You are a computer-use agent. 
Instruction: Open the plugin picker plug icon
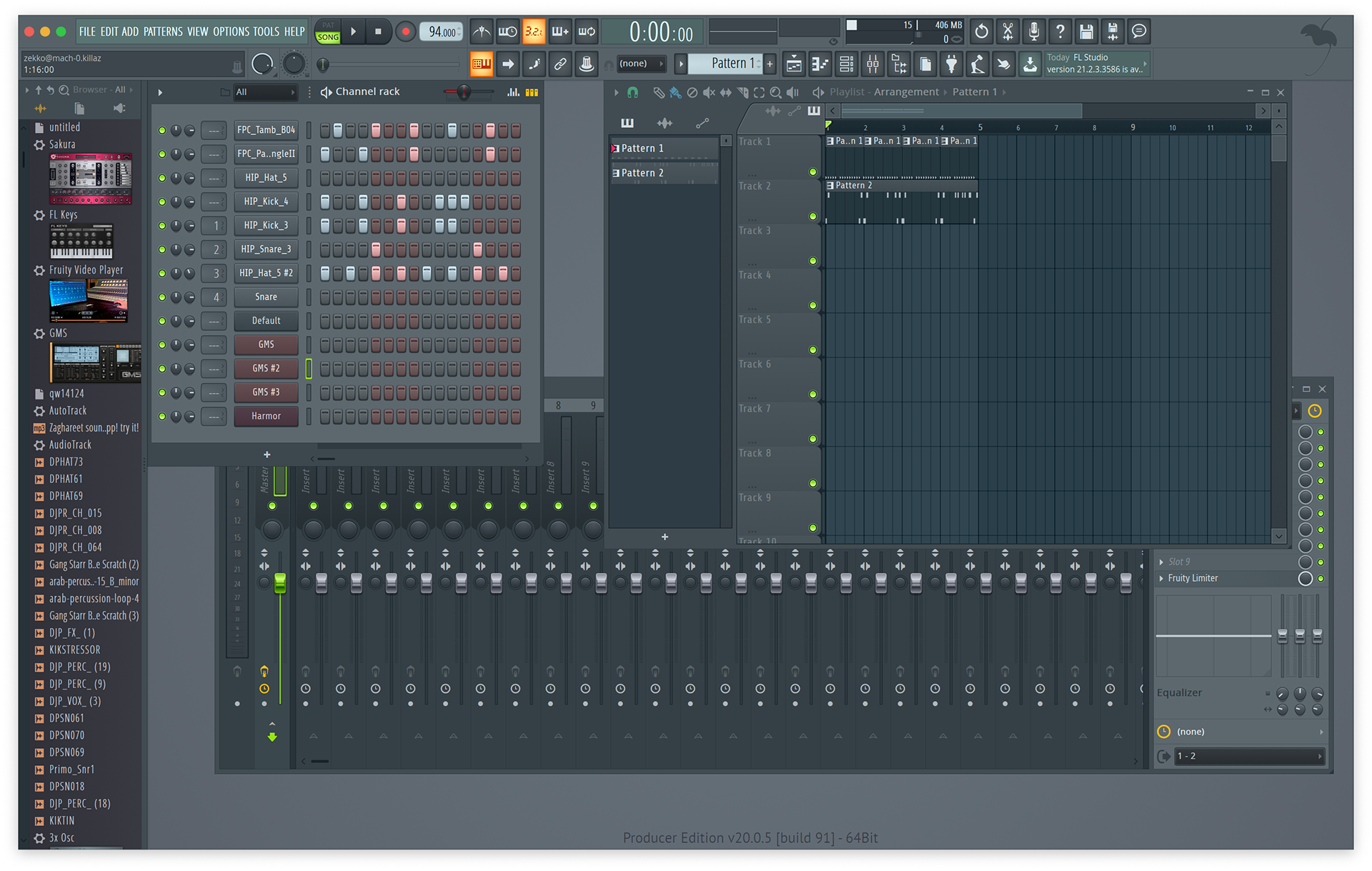click(952, 64)
